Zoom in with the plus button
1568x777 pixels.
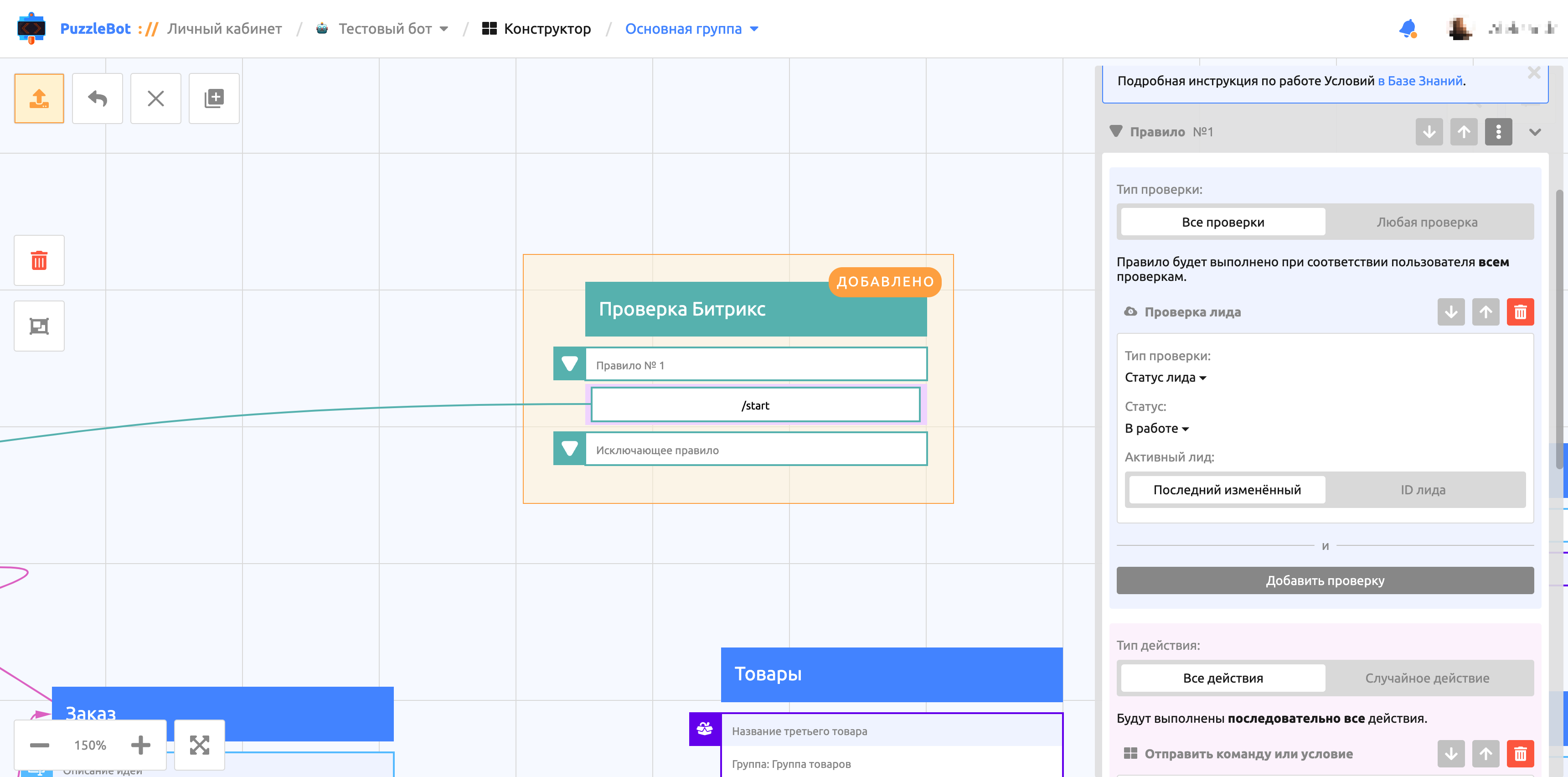click(x=140, y=745)
